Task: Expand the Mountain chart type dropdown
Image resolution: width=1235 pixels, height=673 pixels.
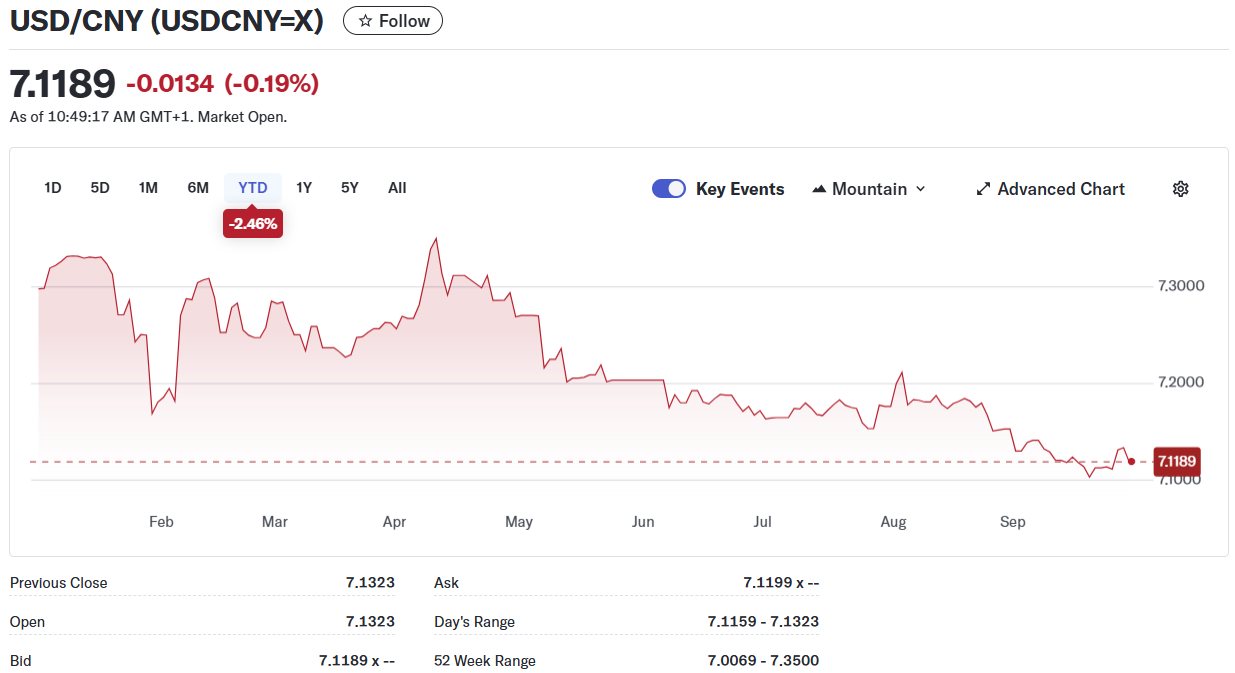Action: pyautogui.click(x=920, y=189)
